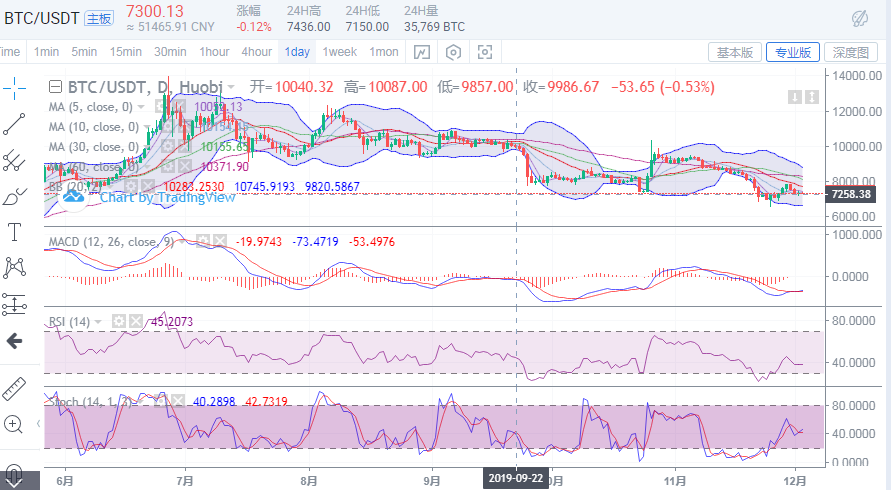
Task: Switch to the 30min timeframe
Action: click(170, 52)
